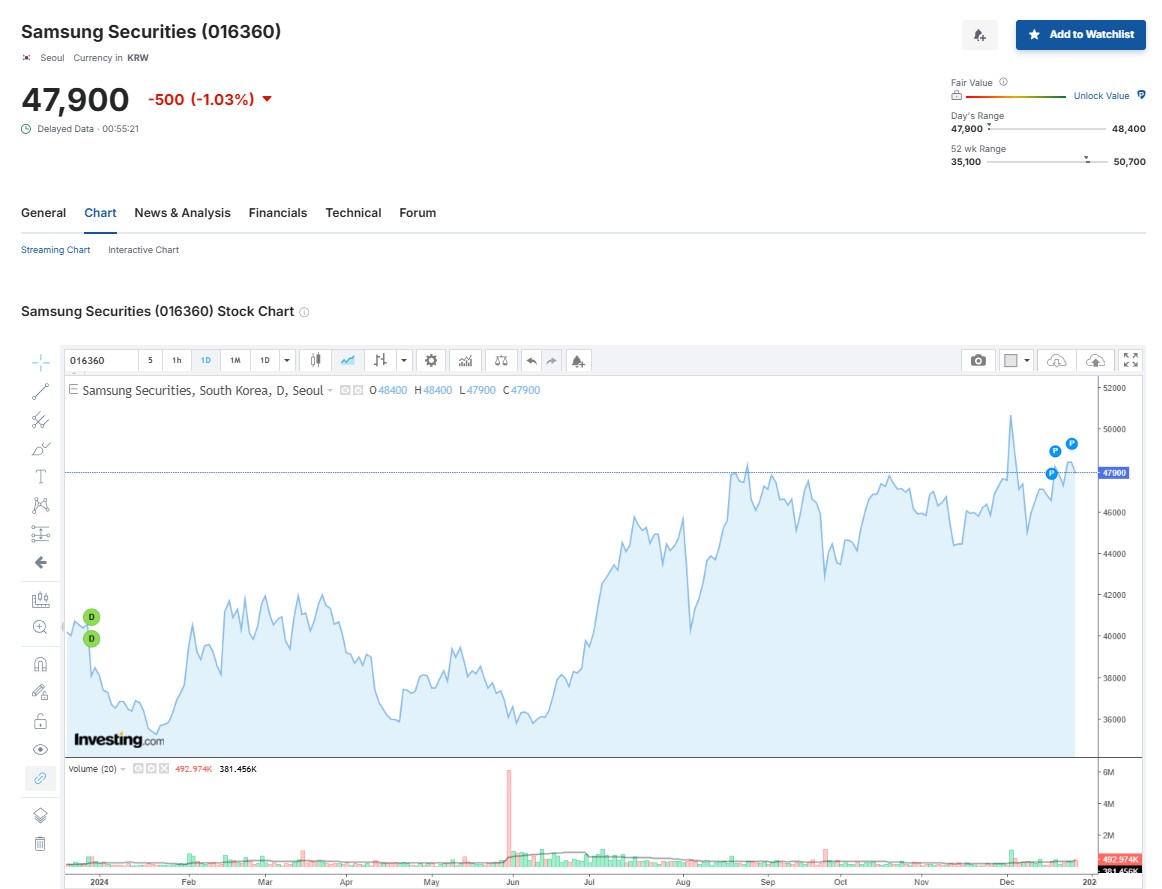Remove the Volume indicator with X

pyautogui.click(x=165, y=769)
